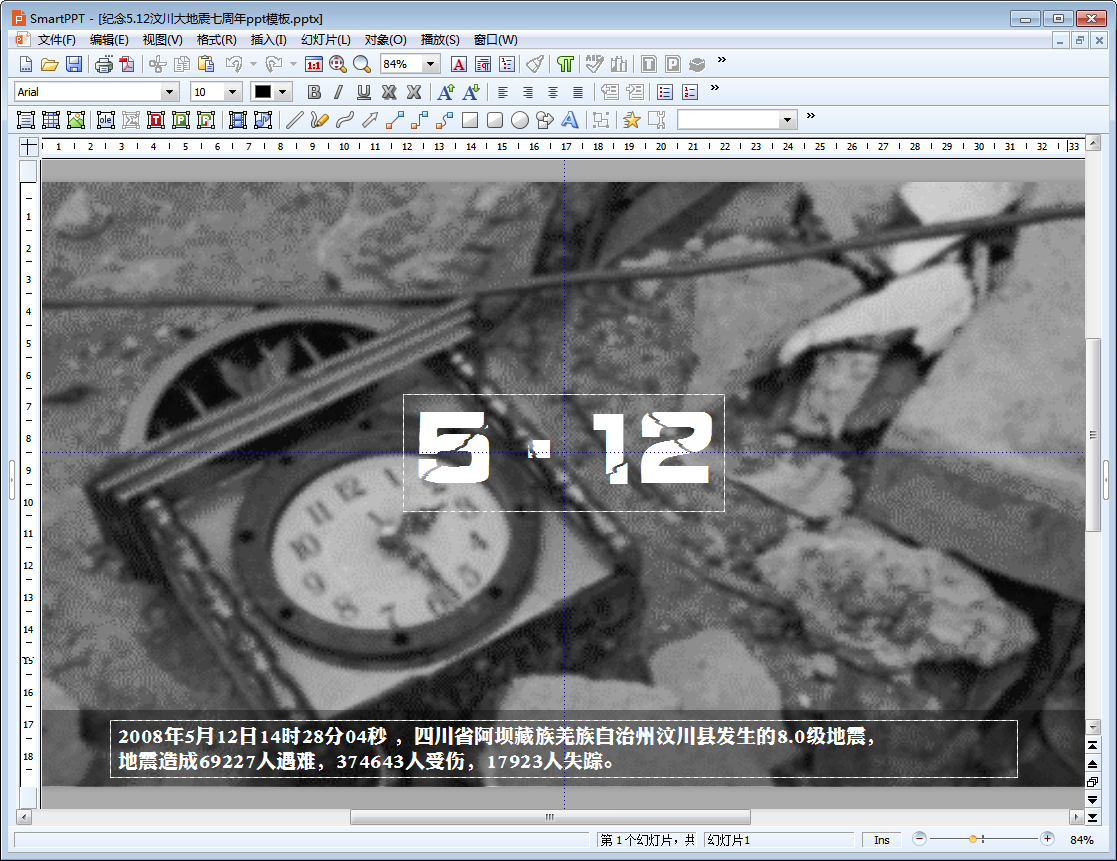
Task: Open the 幻灯片(L) menu
Action: tap(326, 40)
